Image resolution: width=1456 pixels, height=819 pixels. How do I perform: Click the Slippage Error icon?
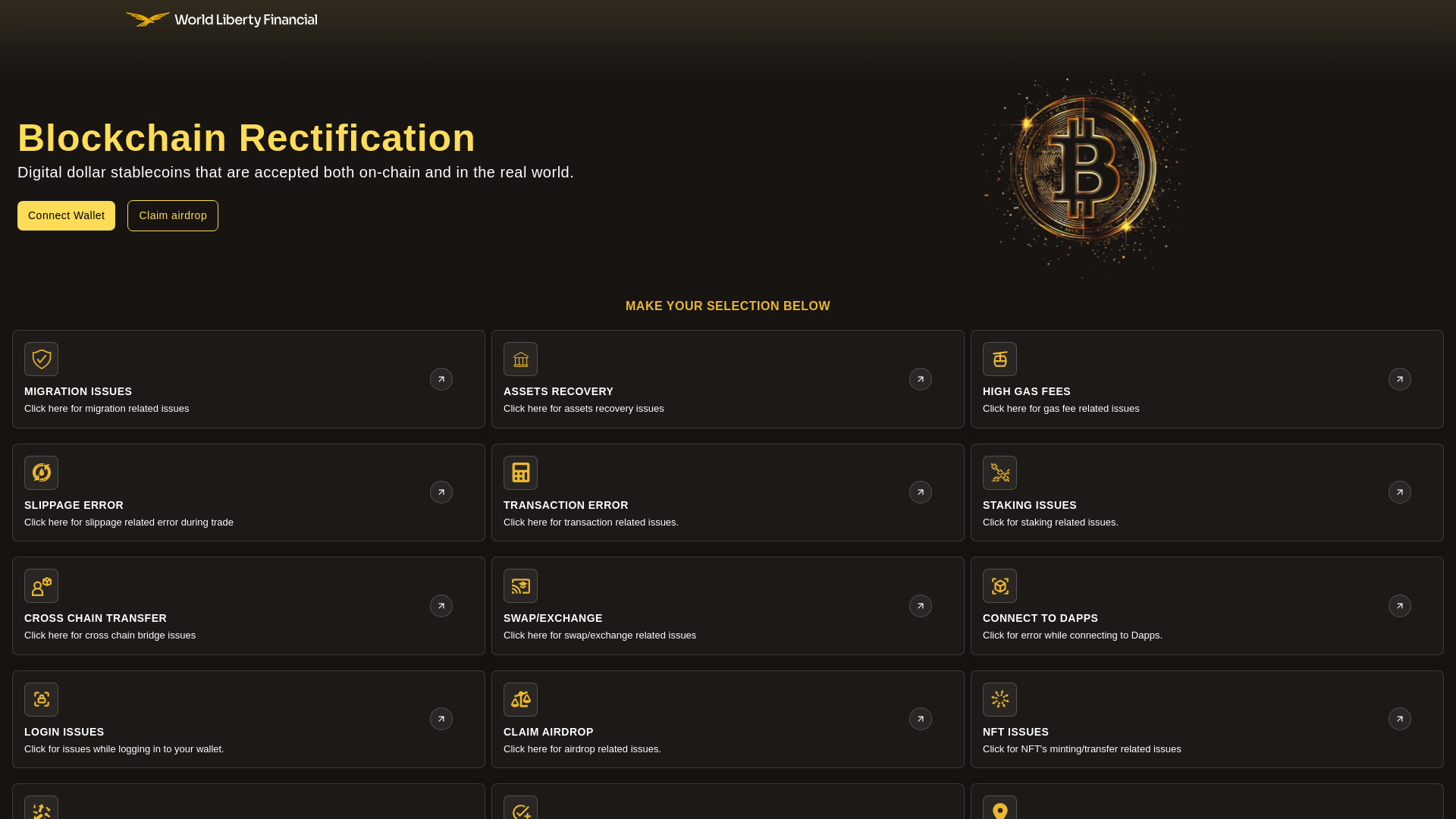41,472
